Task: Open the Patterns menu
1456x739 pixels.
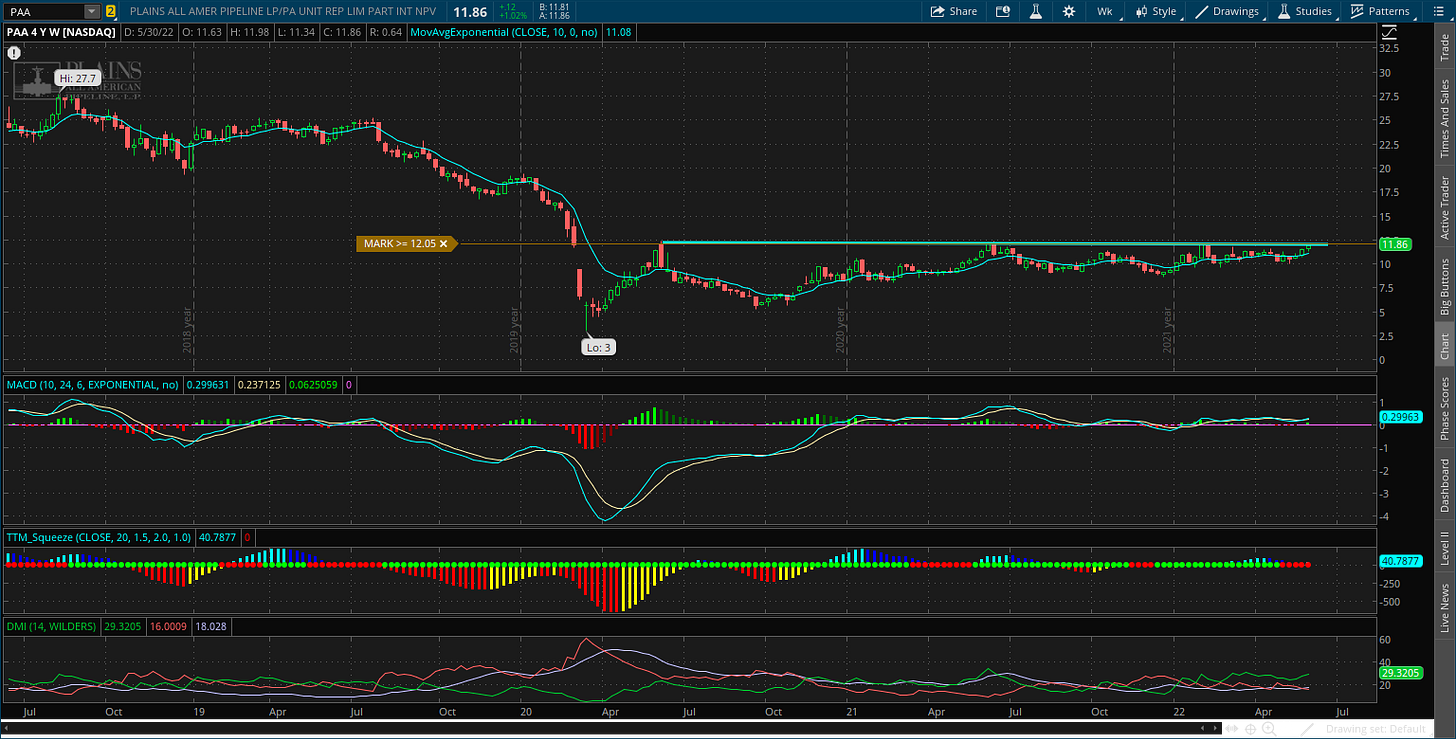Action: tap(1380, 11)
